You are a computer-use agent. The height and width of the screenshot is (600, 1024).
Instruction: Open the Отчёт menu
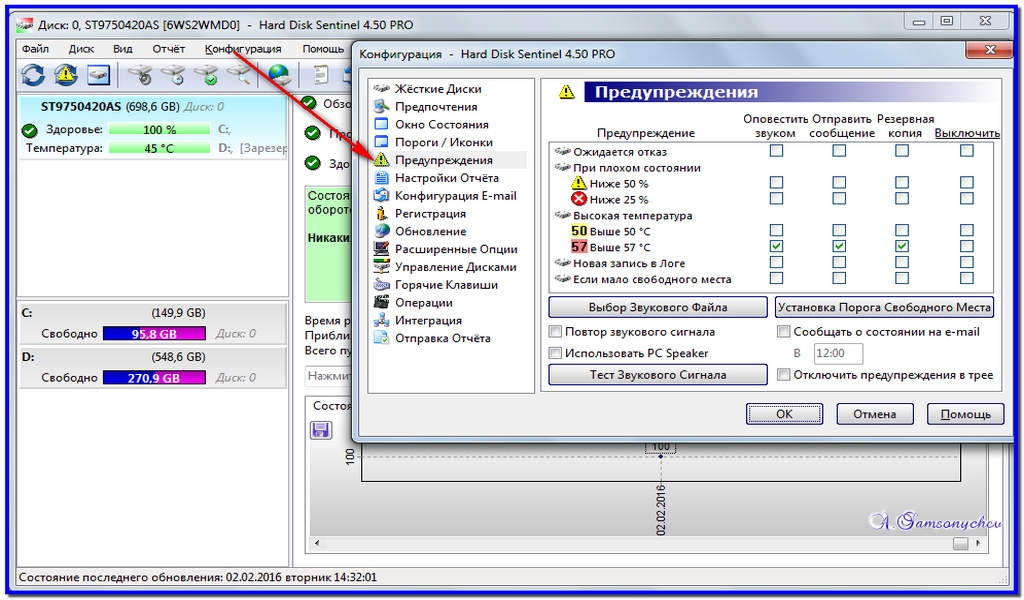pyautogui.click(x=168, y=49)
